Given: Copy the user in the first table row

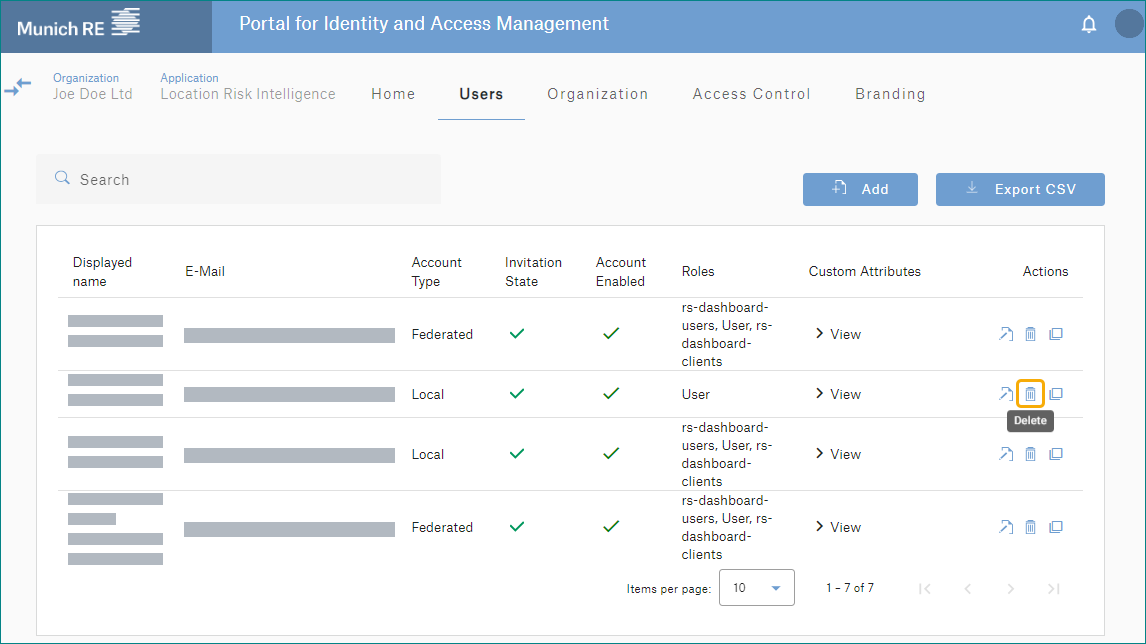Looking at the screenshot, I should click(1056, 334).
